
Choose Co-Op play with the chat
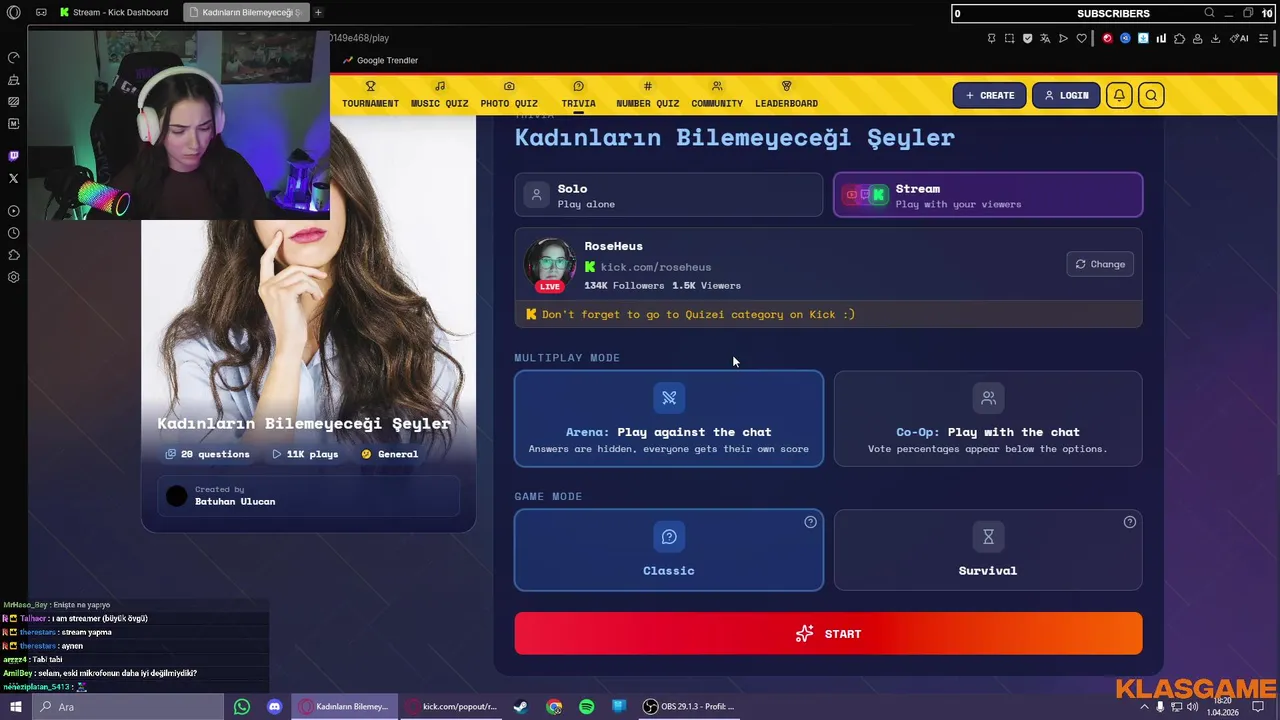pyautogui.click(x=988, y=419)
